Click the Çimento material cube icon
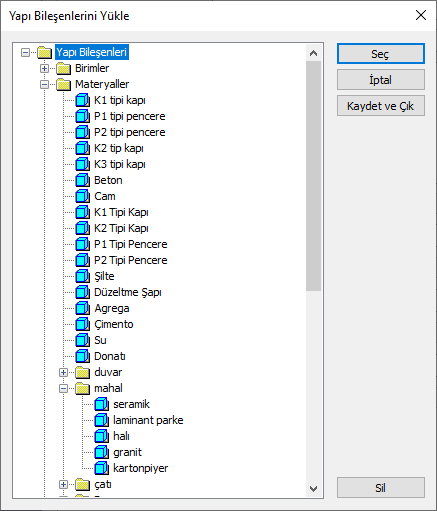 point(82,324)
